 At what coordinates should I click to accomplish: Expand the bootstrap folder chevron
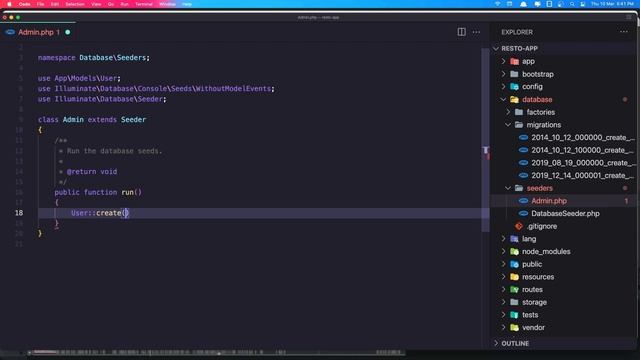tap(503, 74)
